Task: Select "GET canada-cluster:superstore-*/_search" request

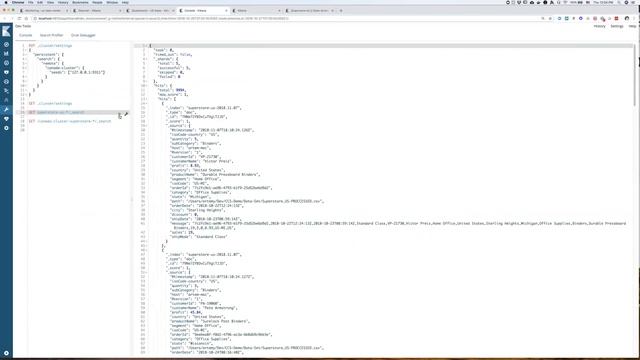Action: coord(70,121)
